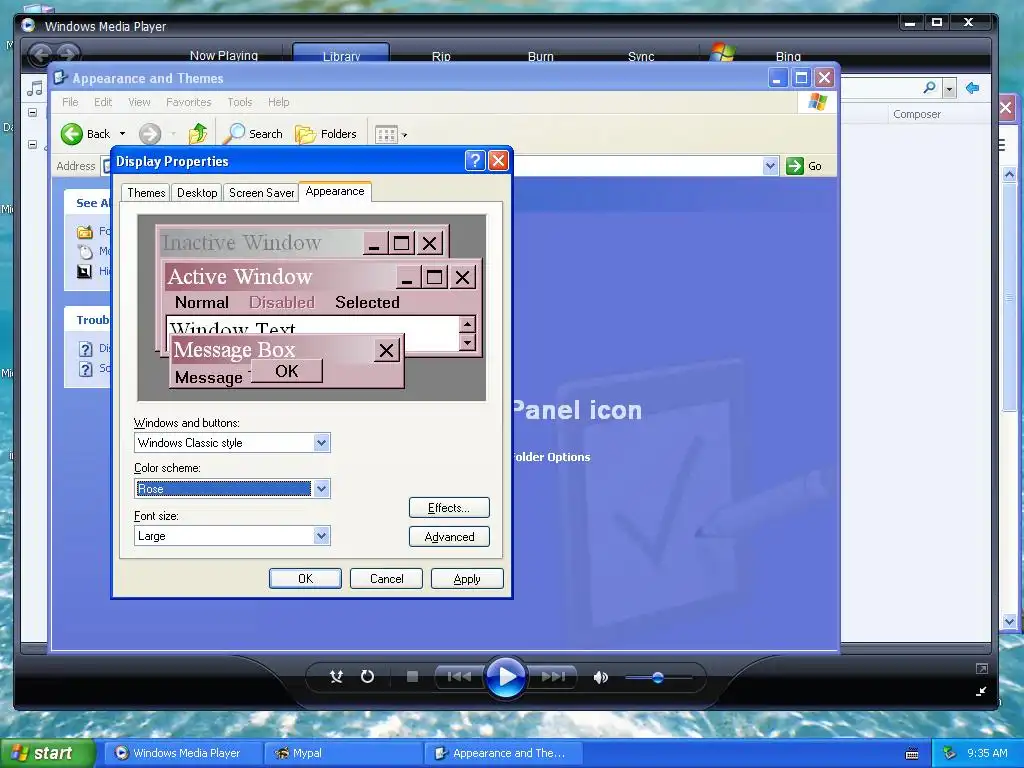Viewport: 1024px width, 768px height.
Task: Open the Rip tab in Media Player
Action: pyautogui.click(x=441, y=56)
